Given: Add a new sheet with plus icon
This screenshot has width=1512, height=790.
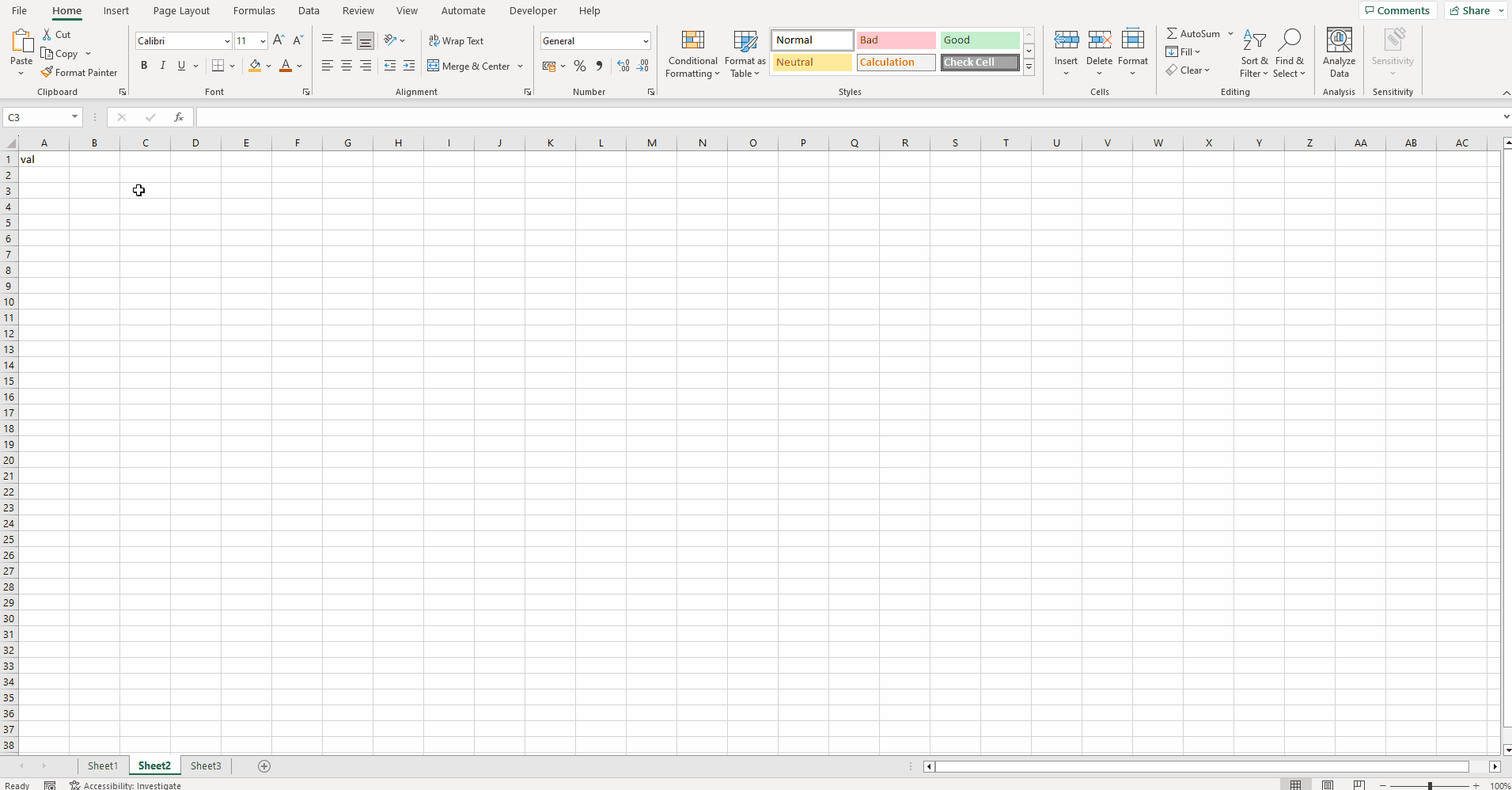Looking at the screenshot, I should [264, 765].
